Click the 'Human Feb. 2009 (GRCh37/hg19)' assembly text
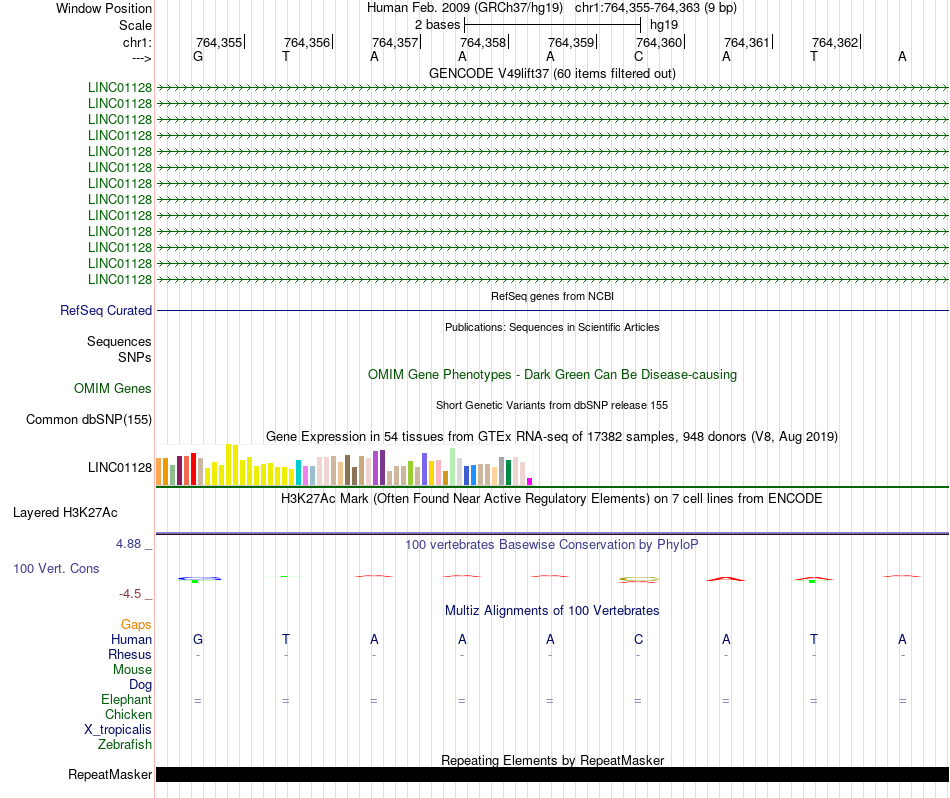Viewport: 950px width, 798px height. pos(465,8)
